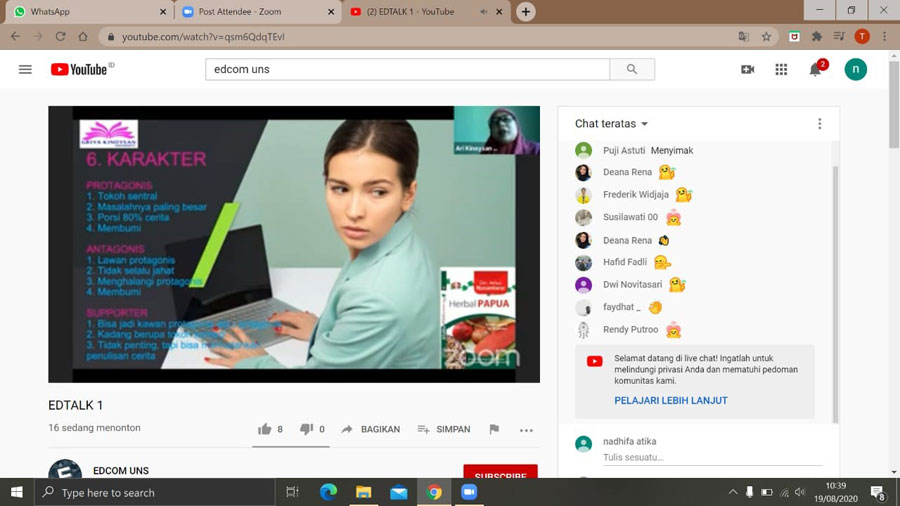Report video with the flag icon
Image resolution: width=900 pixels, height=506 pixels.
494,429
